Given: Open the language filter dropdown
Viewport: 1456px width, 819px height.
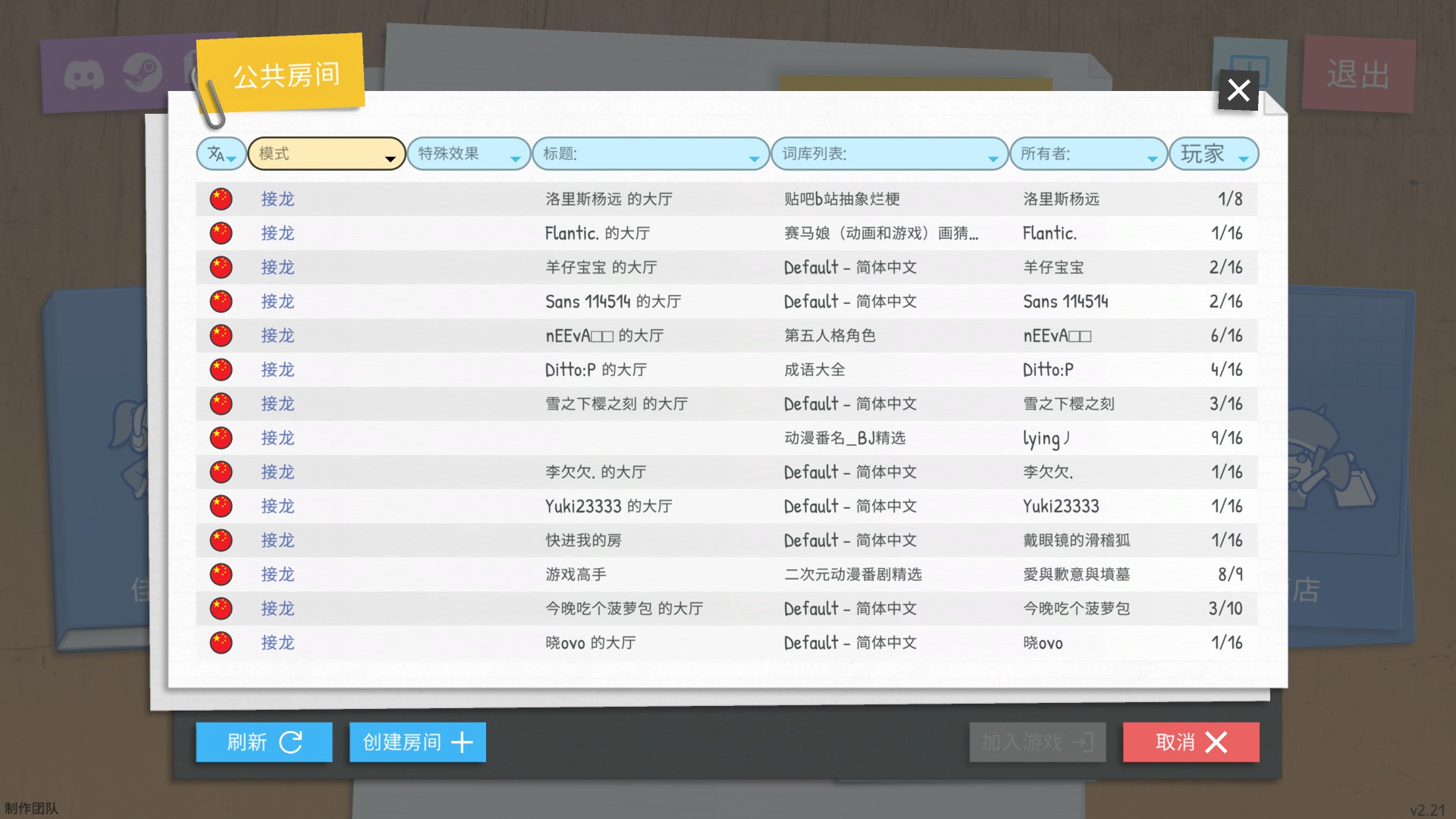Looking at the screenshot, I should (221, 154).
